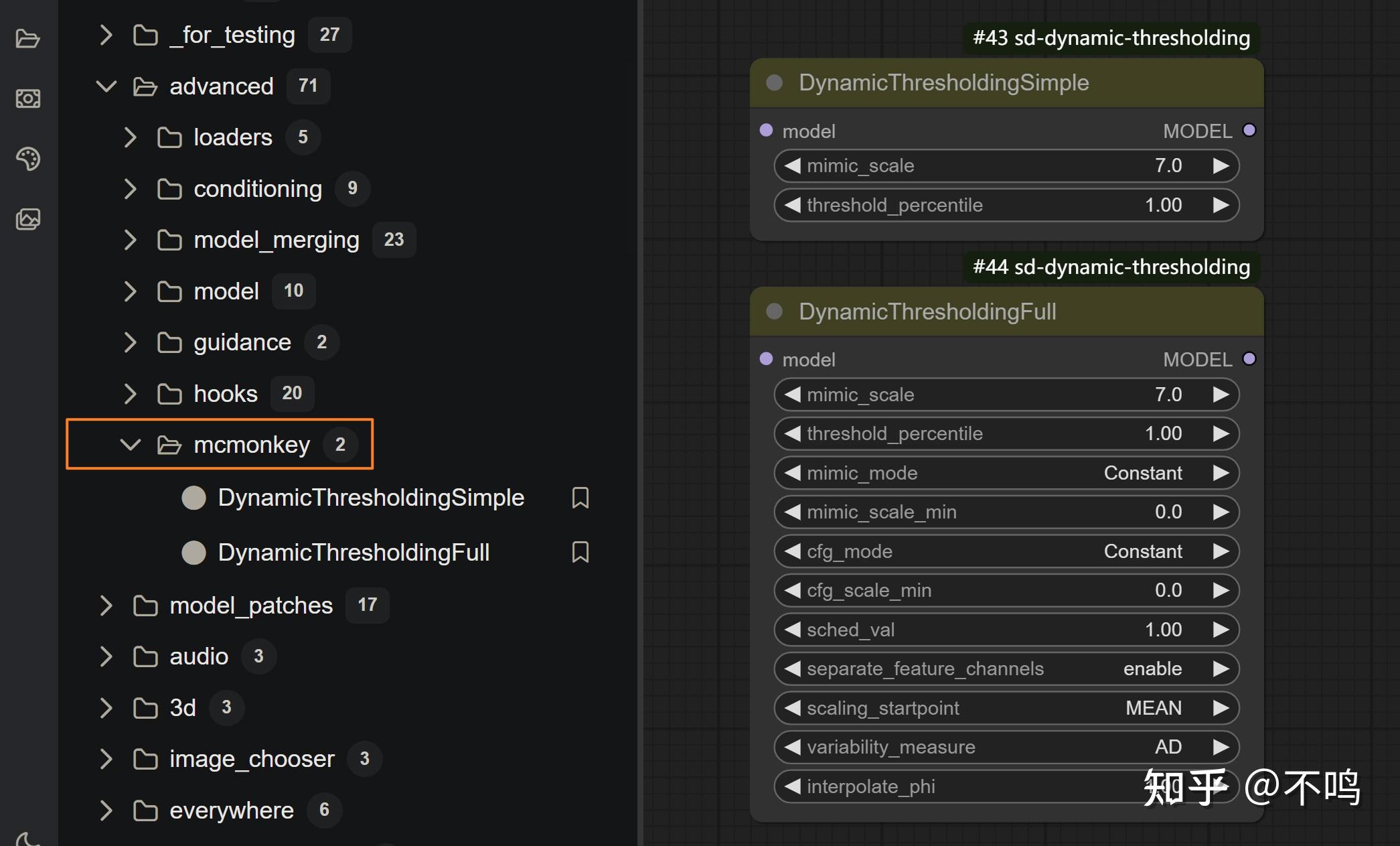Click the sched_val value field
Viewport: 1400px width, 846px height.
coord(1162,630)
